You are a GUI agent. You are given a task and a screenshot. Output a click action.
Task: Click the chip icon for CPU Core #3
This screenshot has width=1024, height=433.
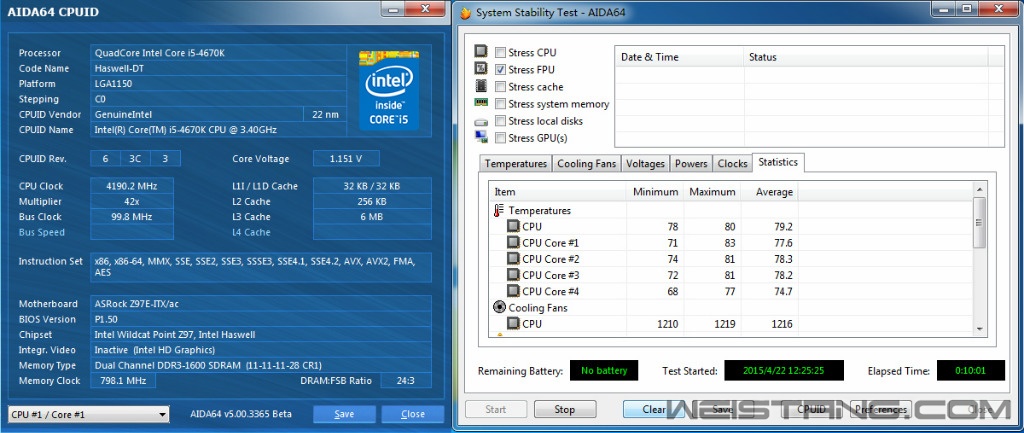[513, 275]
